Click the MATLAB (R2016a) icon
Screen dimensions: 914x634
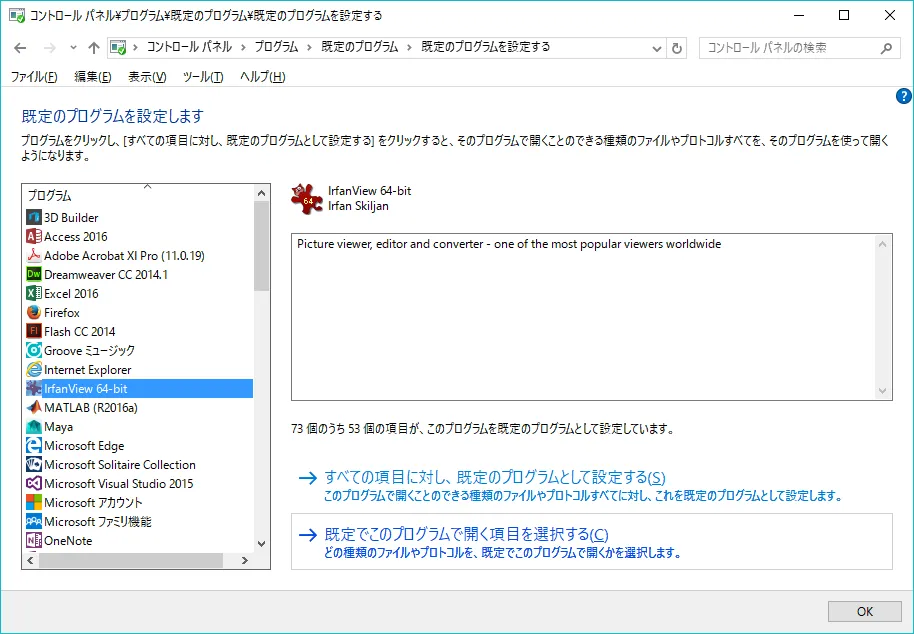pos(34,408)
